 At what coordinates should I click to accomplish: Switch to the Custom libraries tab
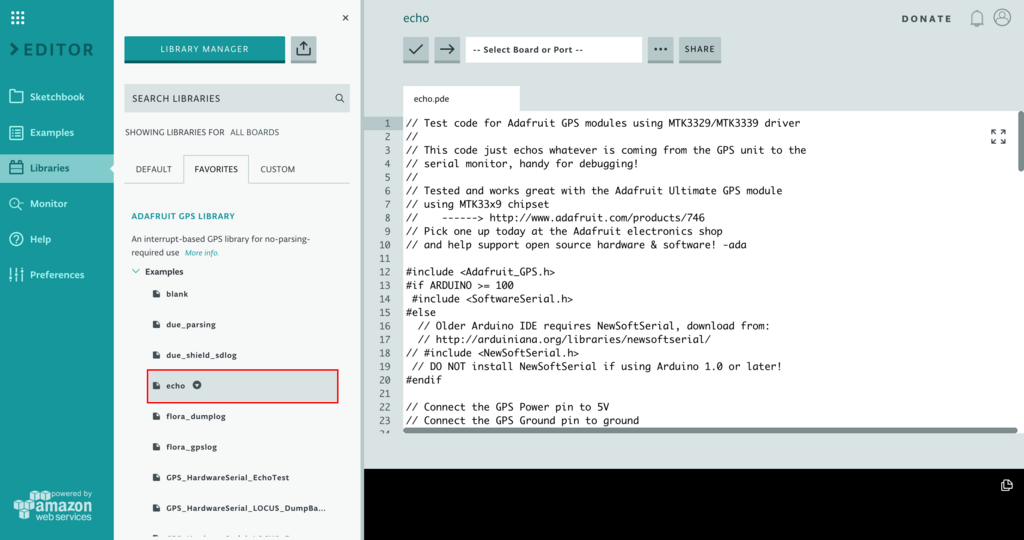pyautogui.click(x=278, y=169)
